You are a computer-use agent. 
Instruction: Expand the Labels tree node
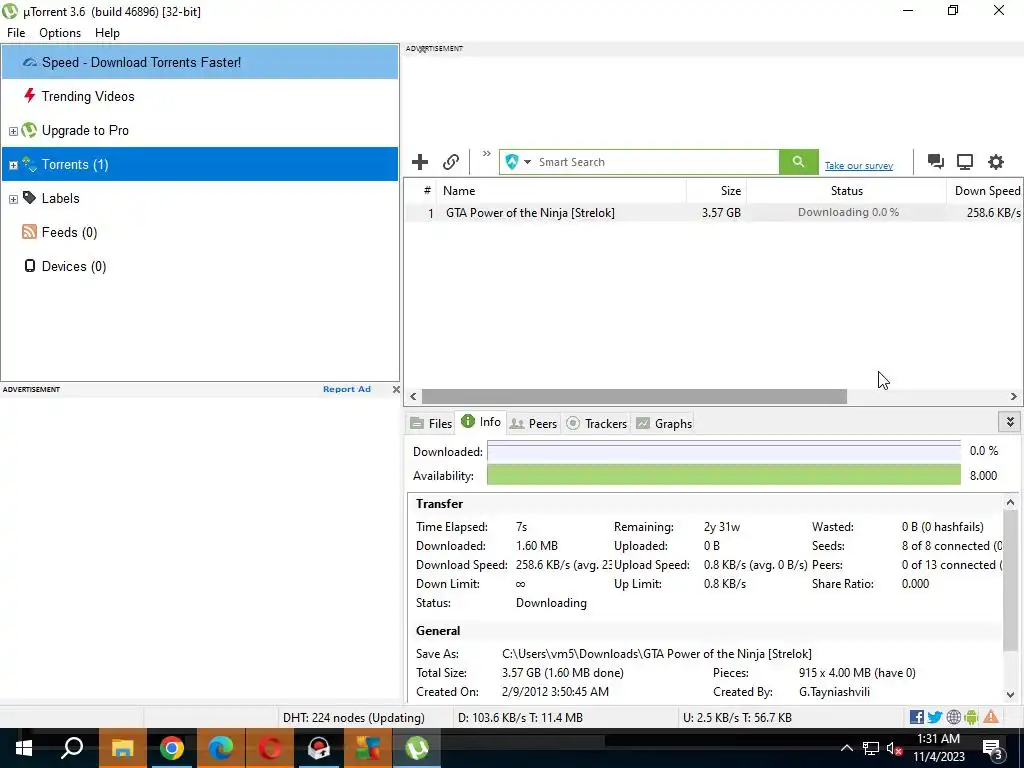pos(13,199)
